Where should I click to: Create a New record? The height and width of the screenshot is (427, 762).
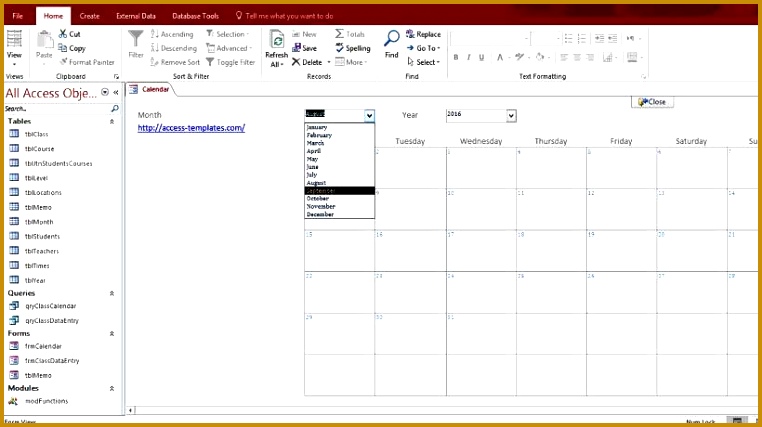tap(304, 34)
